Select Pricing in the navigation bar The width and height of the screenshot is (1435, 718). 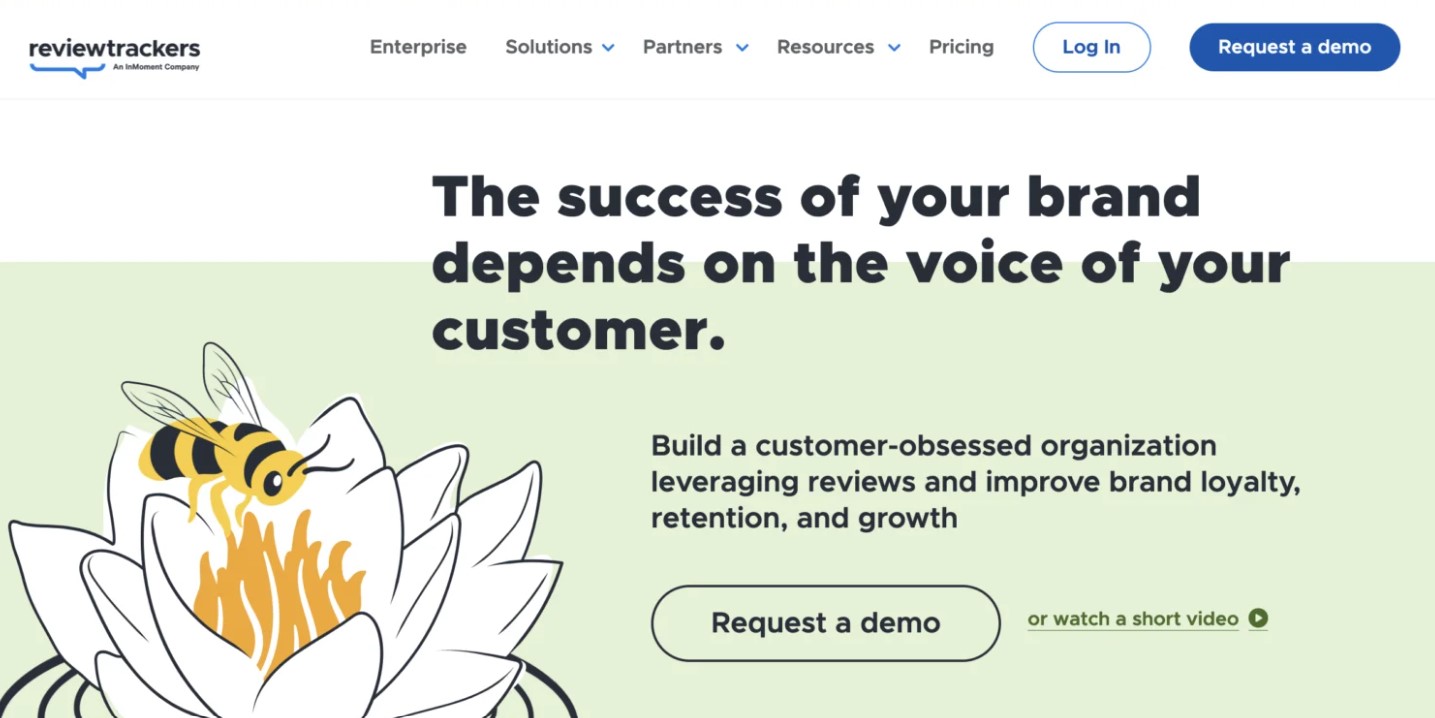961,47
